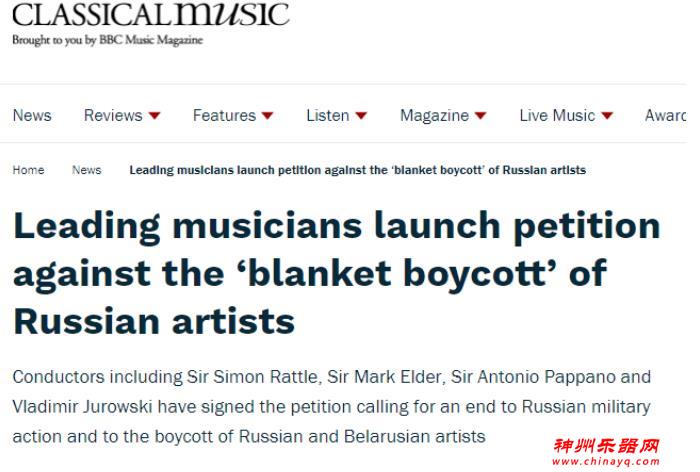Screen dimensions: 700x472
Task: Open the Magazine menu item
Action: (434, 115)
